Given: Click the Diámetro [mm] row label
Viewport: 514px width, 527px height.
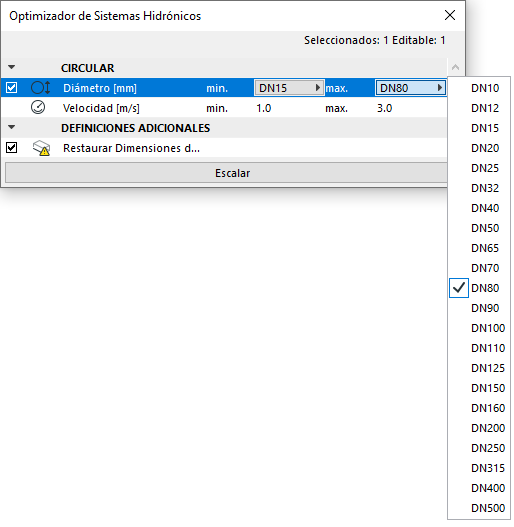Looking at the screenshot, I should 100,88.
